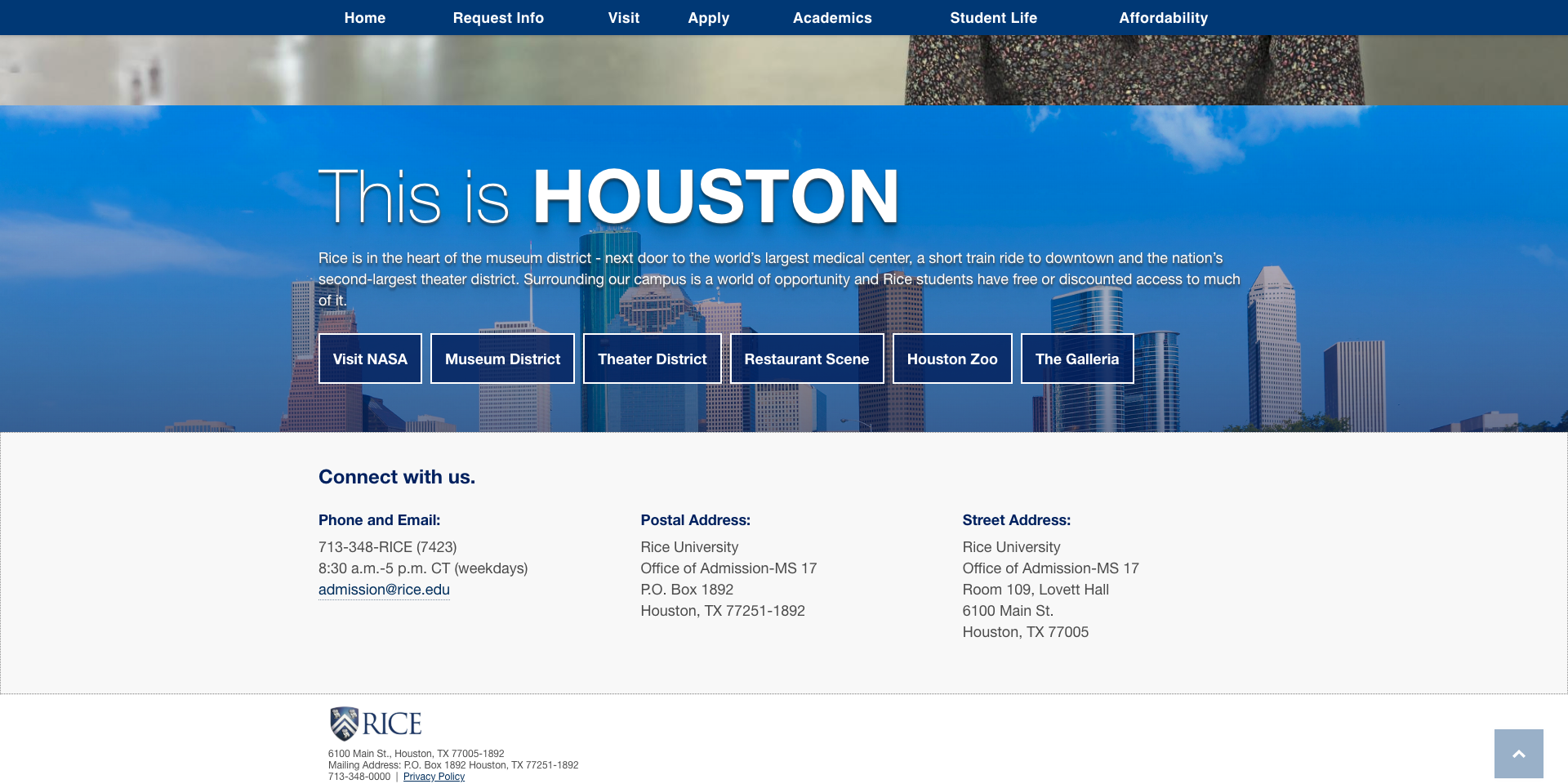Click '6100 Main St.' in Street Address
Viewport: 1568px width, 784px height.
click(x=1008, y=611)
